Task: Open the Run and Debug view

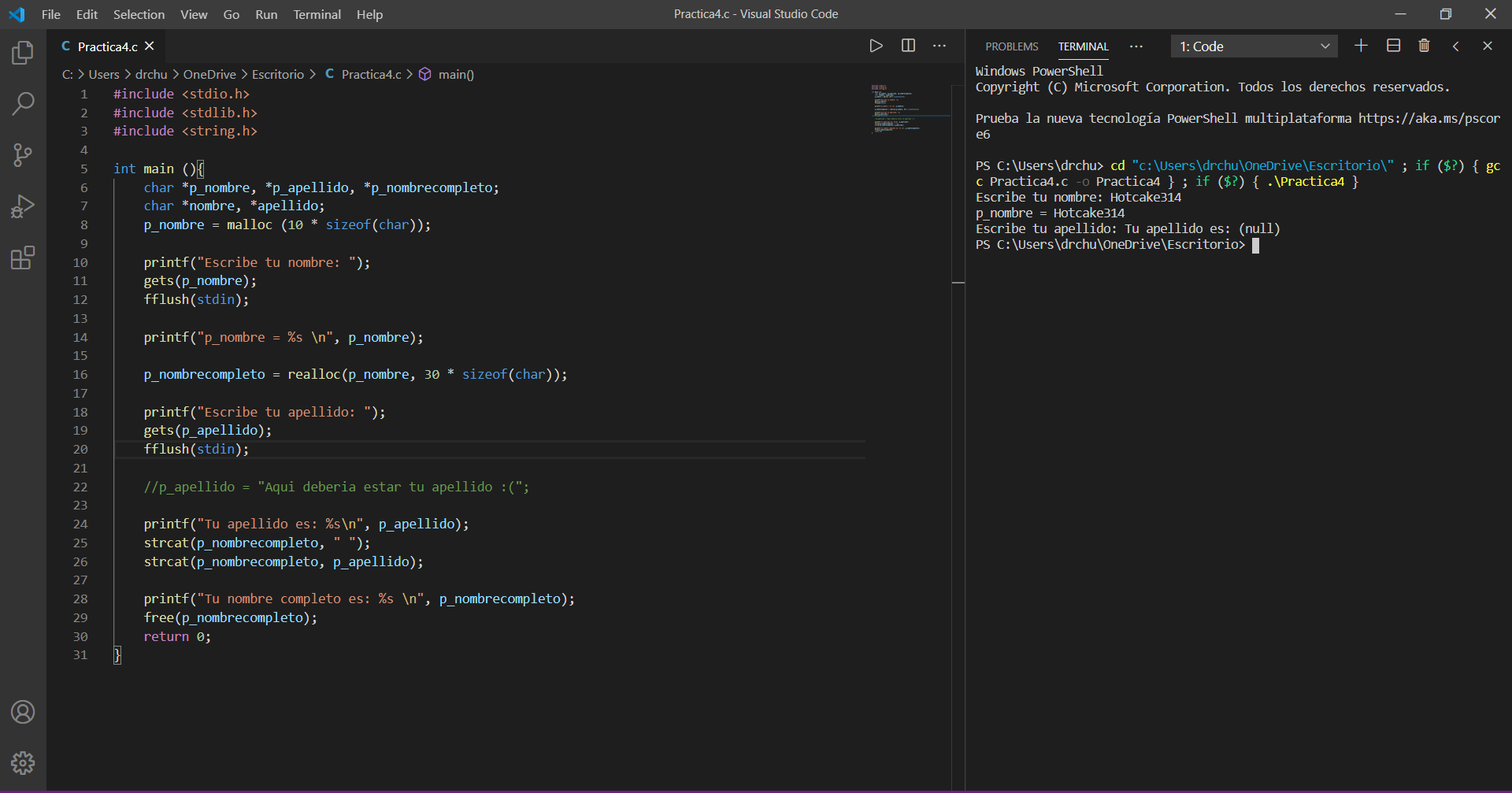Action: click(x=23, y=206)
